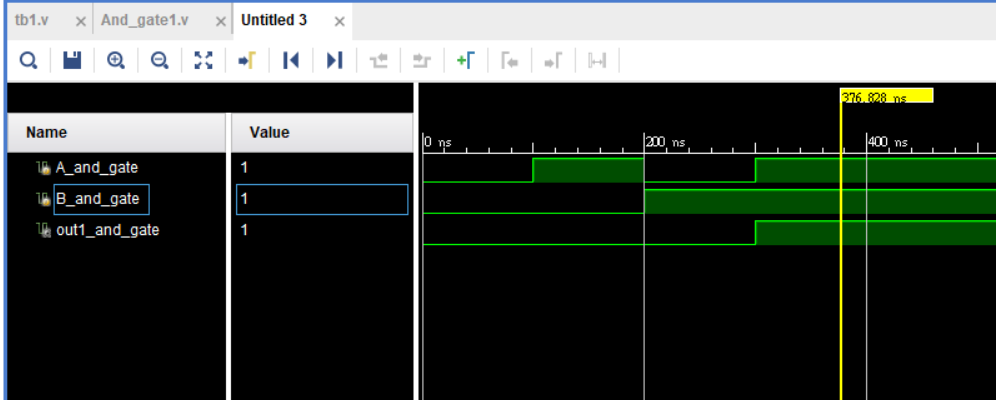
Task: Close the Untitled 3 tab
Action: 340,22
